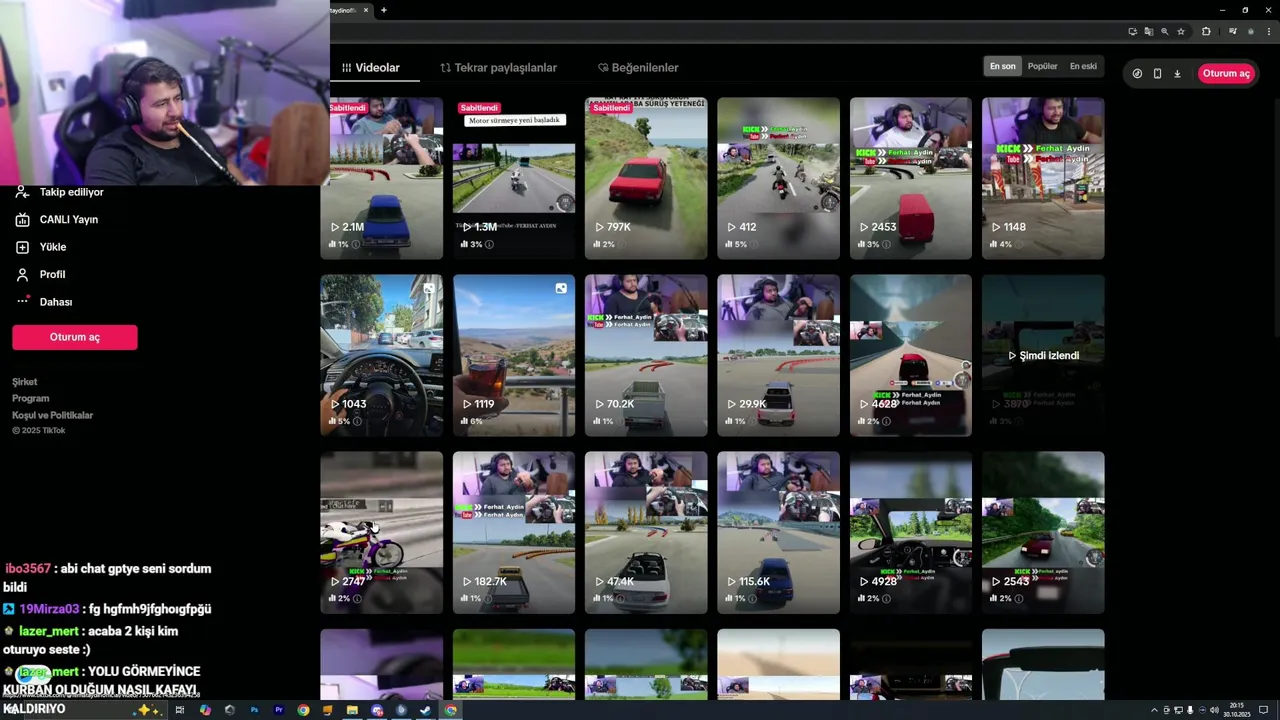1280x720 pixels.
Task: Open the Şimdi izlendi video
Action: [x=1043, y=355]
